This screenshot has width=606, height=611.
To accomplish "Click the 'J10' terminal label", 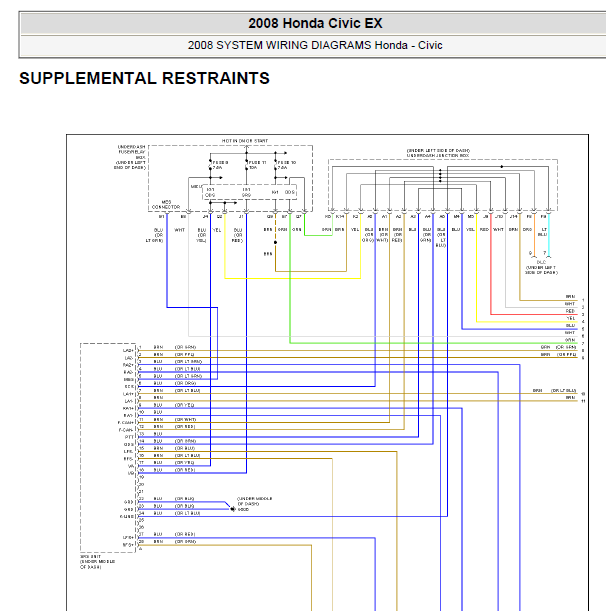I will [x=499, y=216].
